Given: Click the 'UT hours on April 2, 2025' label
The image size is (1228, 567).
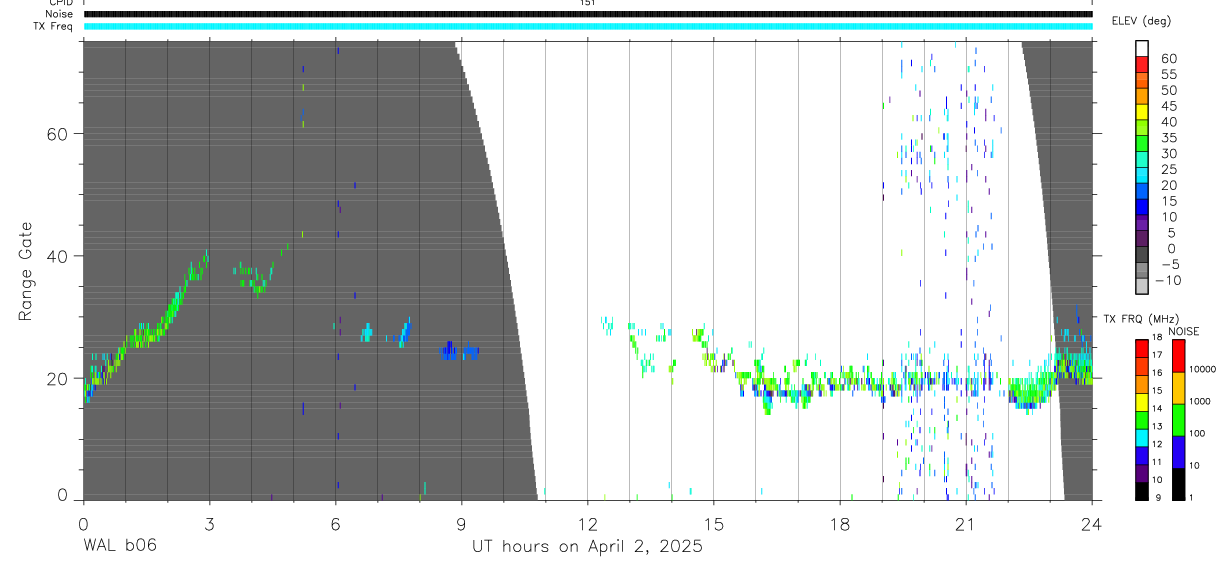Looking at the screenshot, I should tap(587, 547).
